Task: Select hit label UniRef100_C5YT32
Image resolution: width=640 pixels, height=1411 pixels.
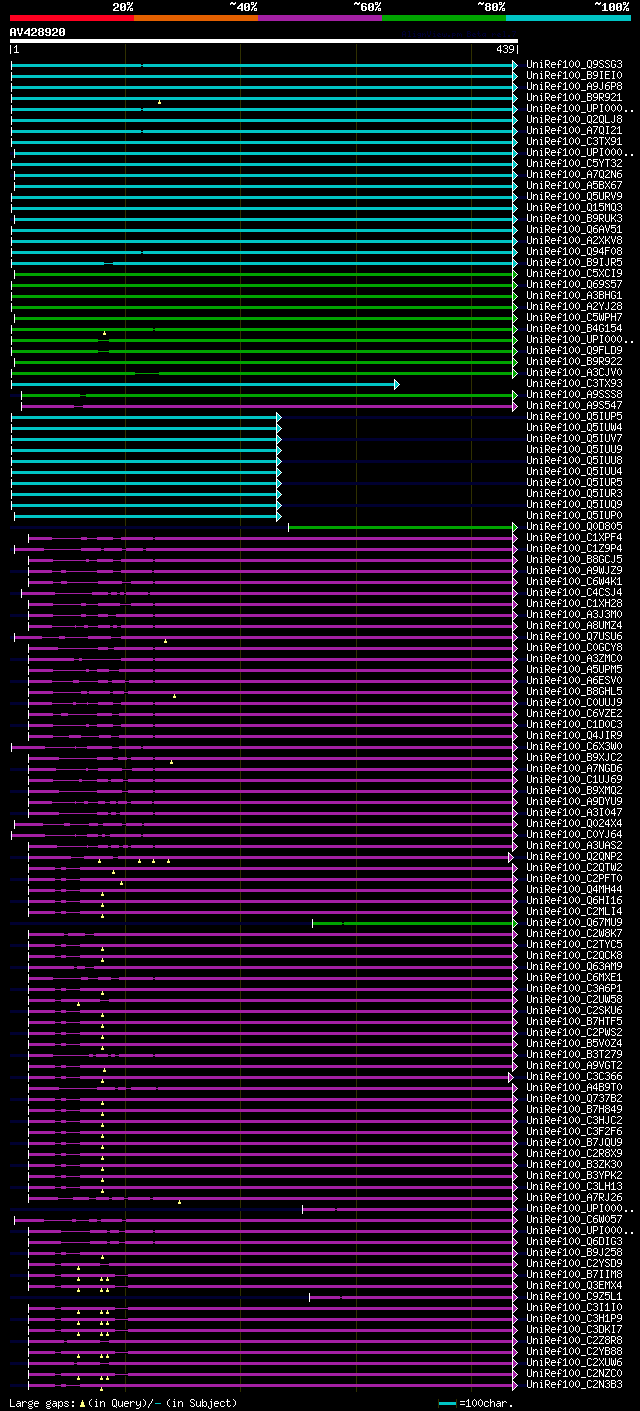Action: (x=574, y=164)
